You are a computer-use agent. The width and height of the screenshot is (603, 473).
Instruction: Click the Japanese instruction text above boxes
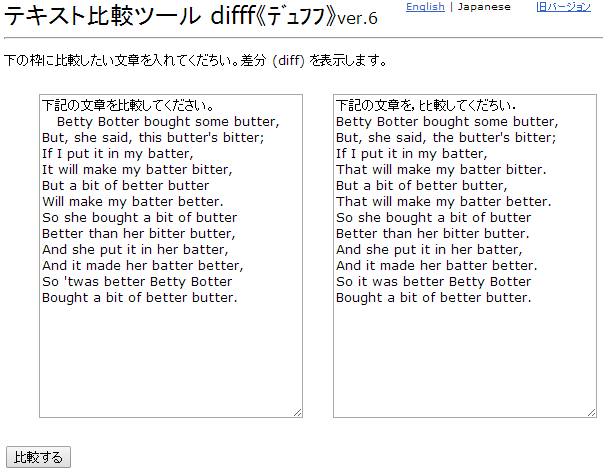pyautogui.click(x=195, y=61)
